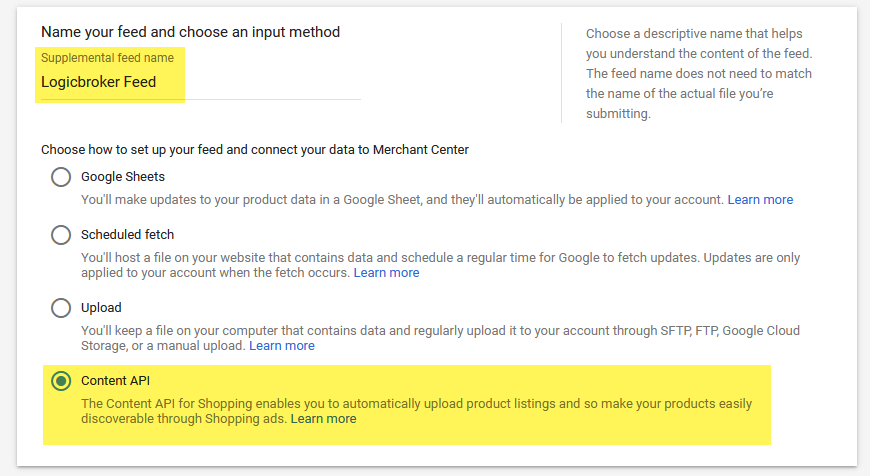Screen dimensions: 870x476
Task: Open Learn more link for Scheduled fetch
Action: (386, 273)
